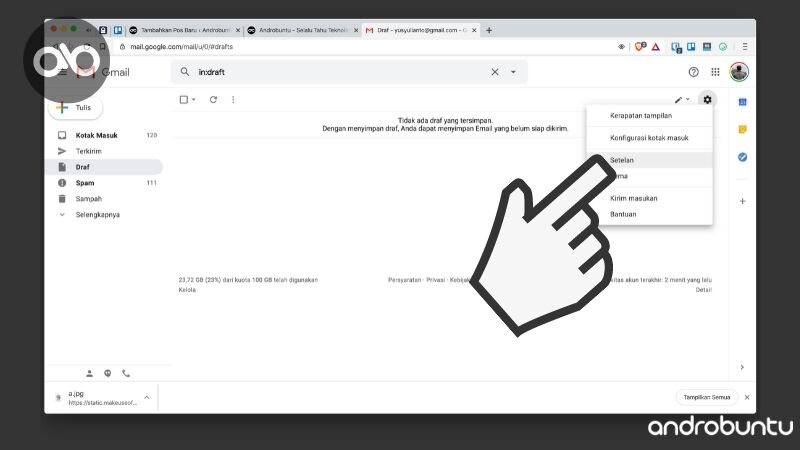Click the eye icon in address bar

tap(621, 46)
